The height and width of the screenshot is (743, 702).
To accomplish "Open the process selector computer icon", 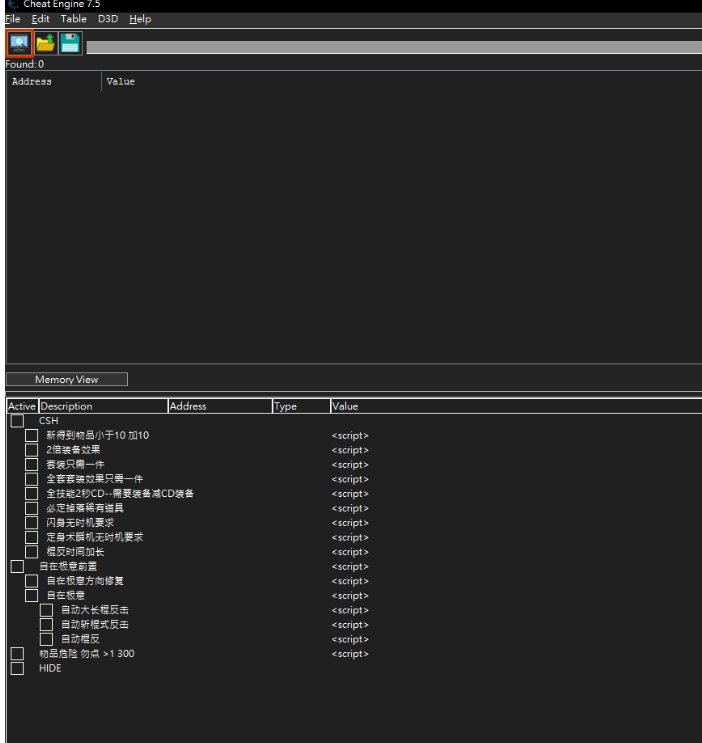I will pos(19,43).
